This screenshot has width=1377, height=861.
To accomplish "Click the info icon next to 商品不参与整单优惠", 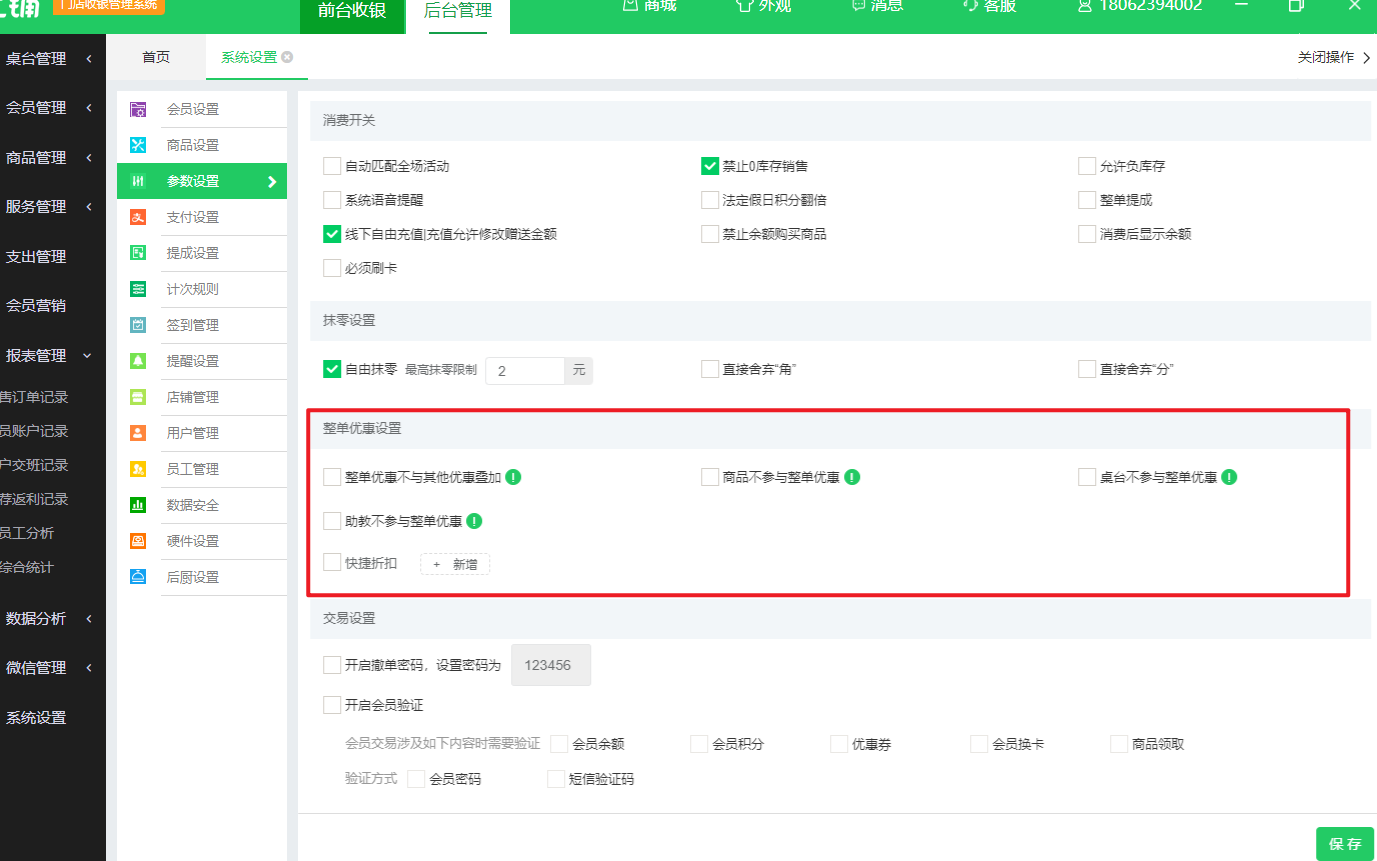I will pos(851,477).
